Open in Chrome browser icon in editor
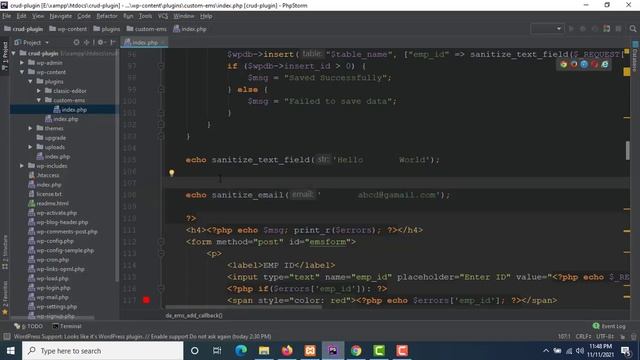Viewport: 640px width, 360px height. (564, 64)
